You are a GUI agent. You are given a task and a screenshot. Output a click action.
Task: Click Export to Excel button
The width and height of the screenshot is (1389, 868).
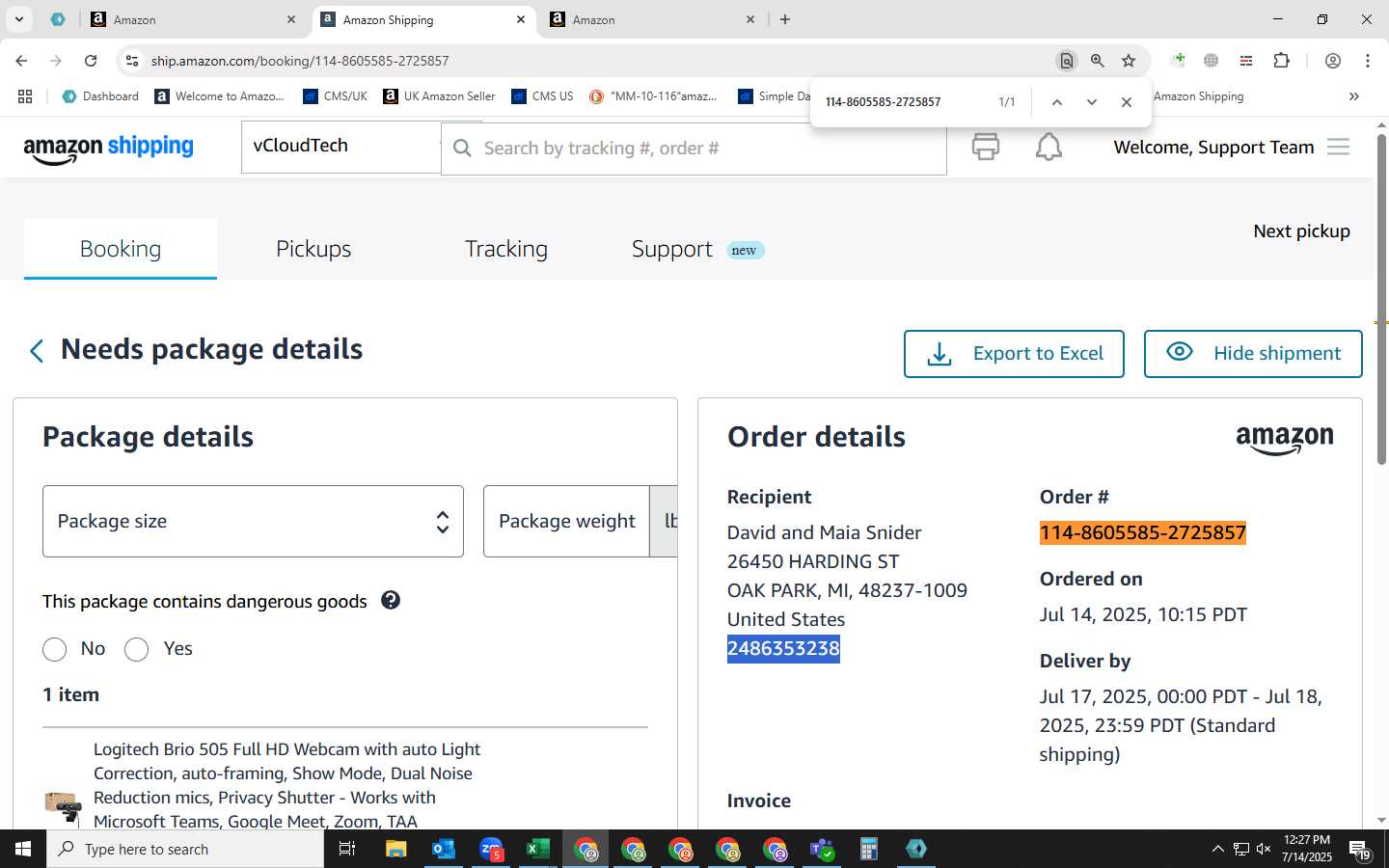(x=1014, y=354)
